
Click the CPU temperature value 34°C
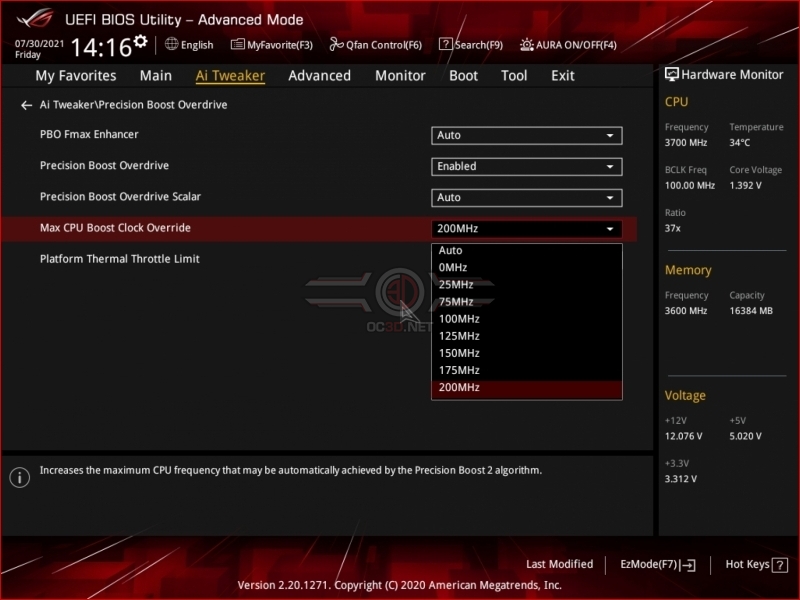pyautogui.click(x=740, y=143)
